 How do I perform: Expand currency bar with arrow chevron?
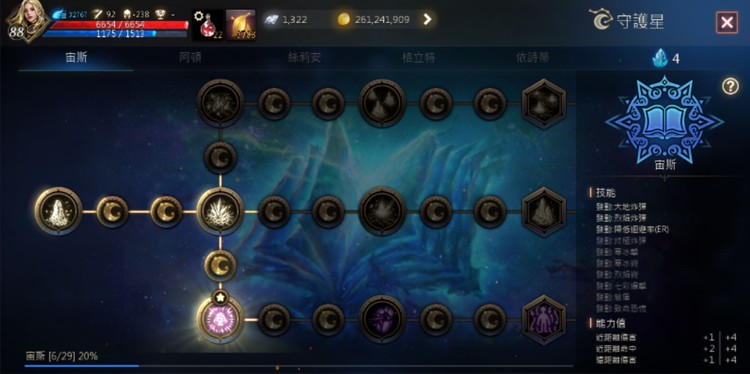427,19
